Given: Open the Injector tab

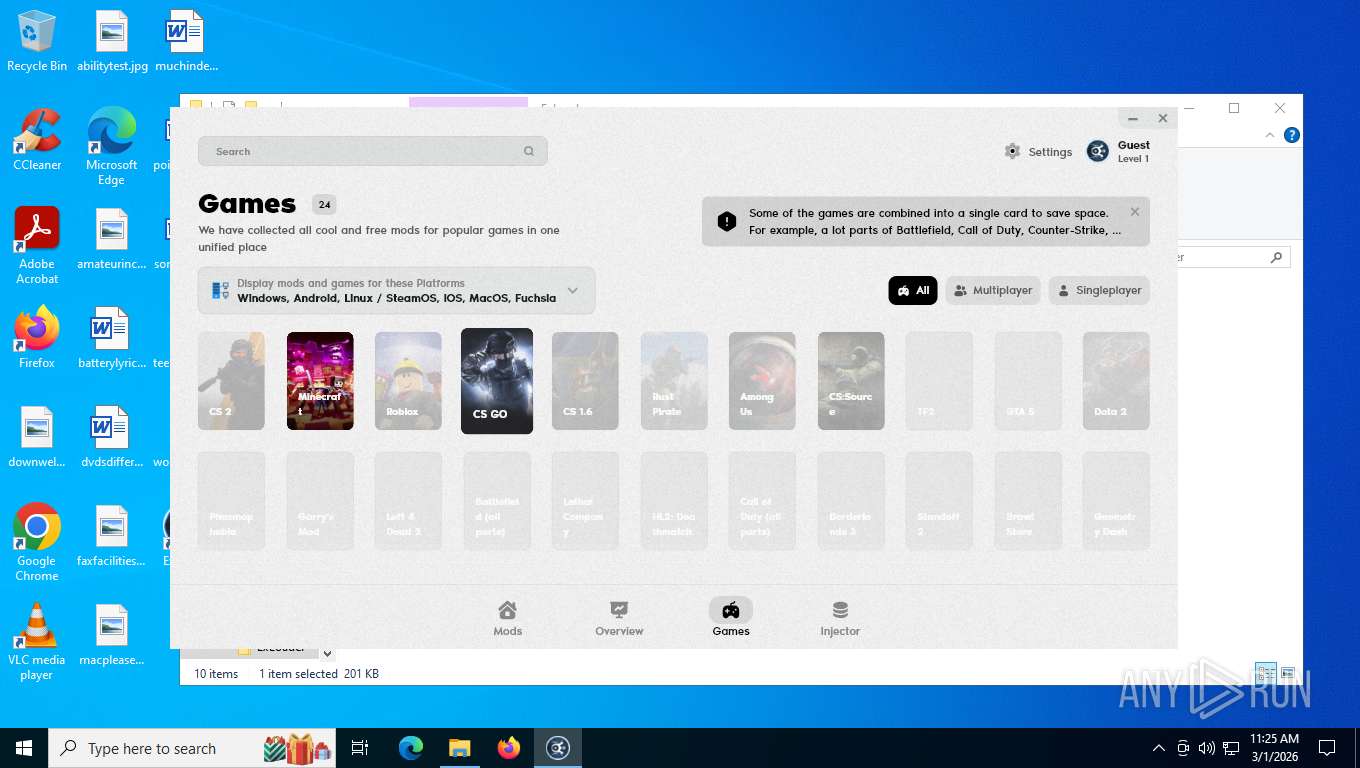Looking at the screenshot, I should [840, 618].
